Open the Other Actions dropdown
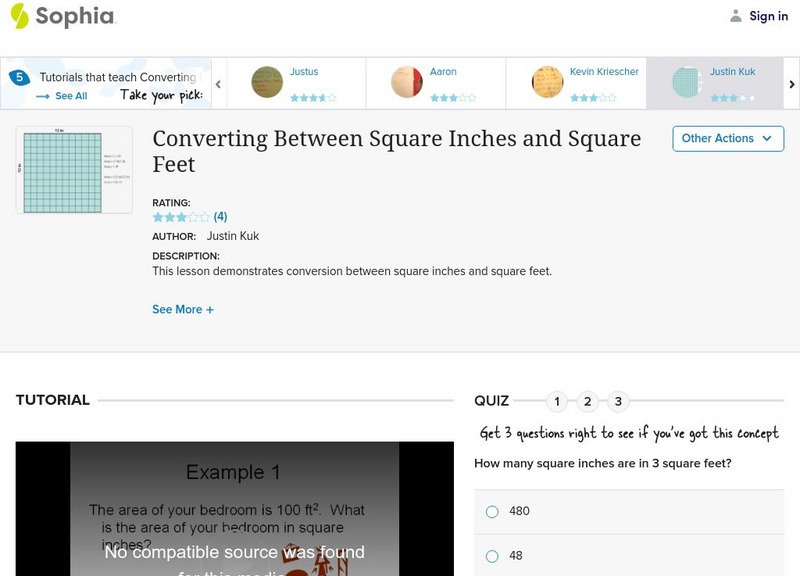The height and width of the screenshot is (576, 800). click(x=727, y=139)
